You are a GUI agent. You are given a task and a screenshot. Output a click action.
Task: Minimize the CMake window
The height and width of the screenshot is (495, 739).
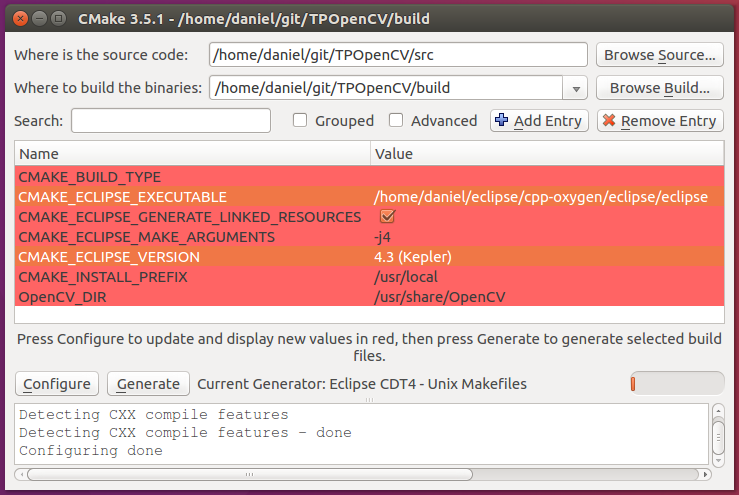pyautogui.click(x=40, y=19)
